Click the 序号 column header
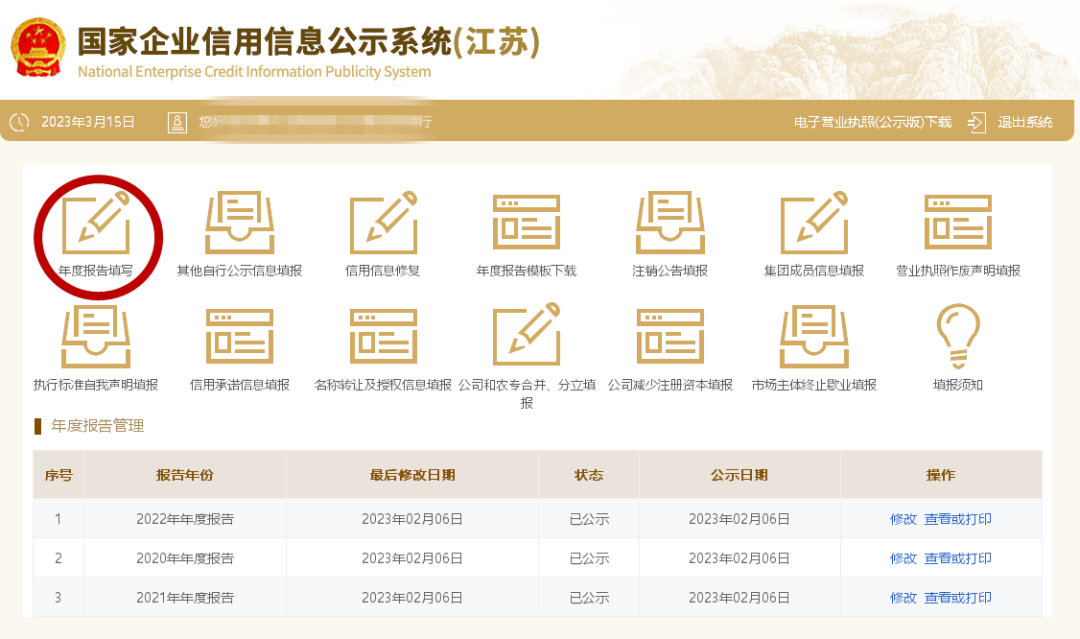This screenshot has width=1080, height=639. tap(59, 475)
